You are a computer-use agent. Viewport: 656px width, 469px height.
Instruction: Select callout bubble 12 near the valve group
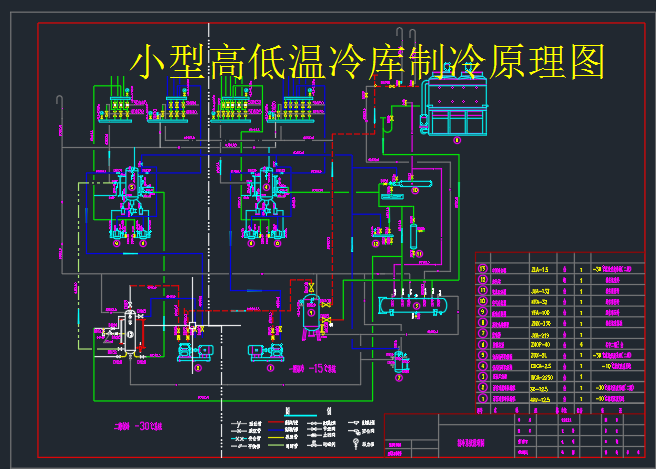pyautogui.click(x=375, y=243)
